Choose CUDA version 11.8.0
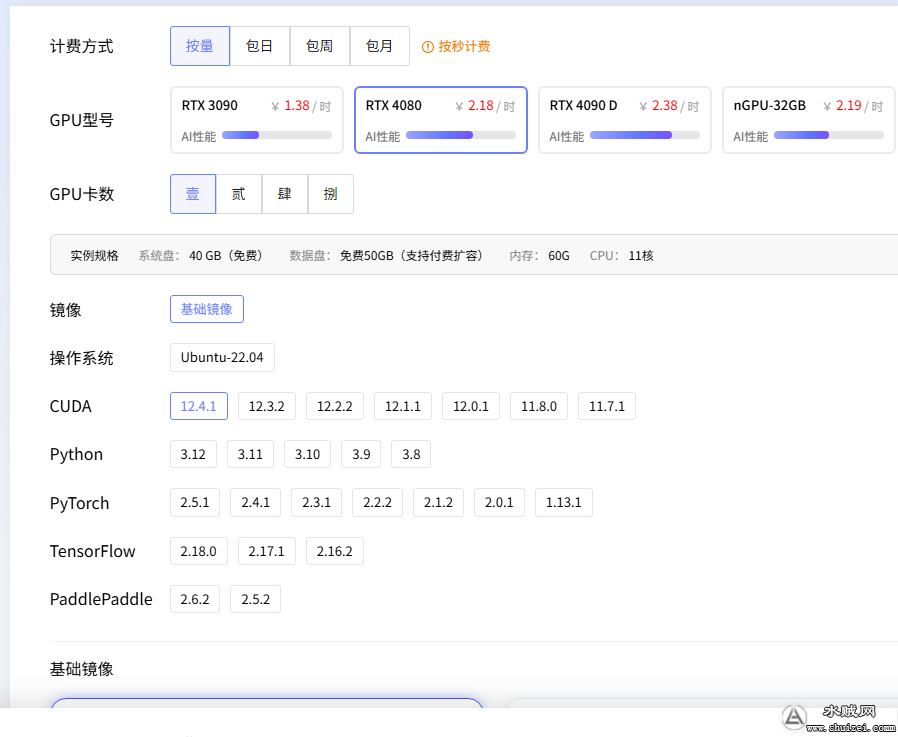Image resolution: width=898 pixels, height=737 pixels. tap(539, 406)
